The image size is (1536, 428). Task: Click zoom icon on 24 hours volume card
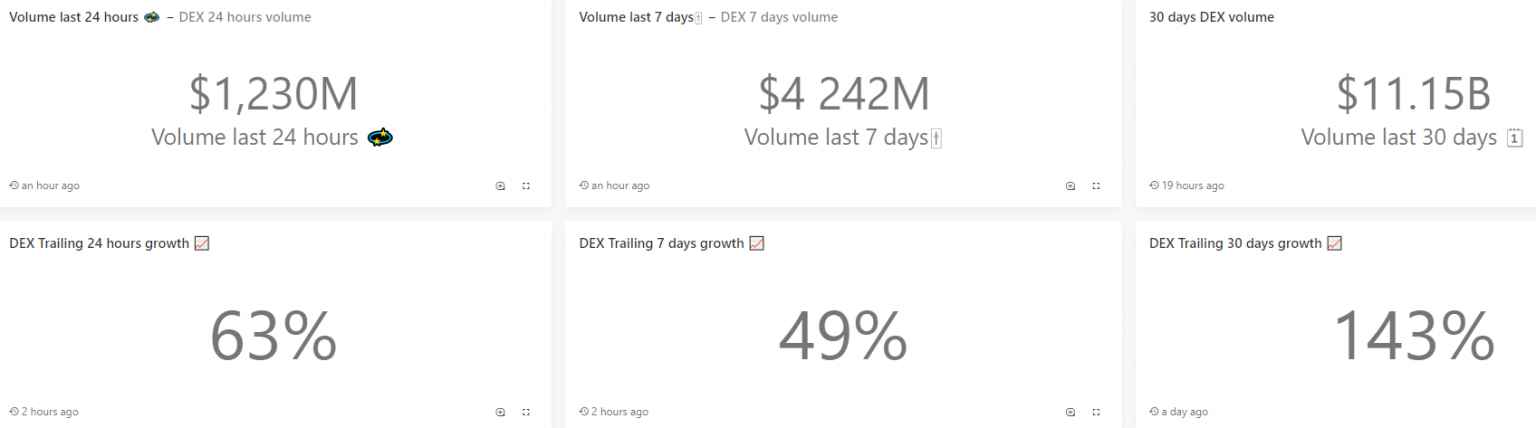click(501, 186)
